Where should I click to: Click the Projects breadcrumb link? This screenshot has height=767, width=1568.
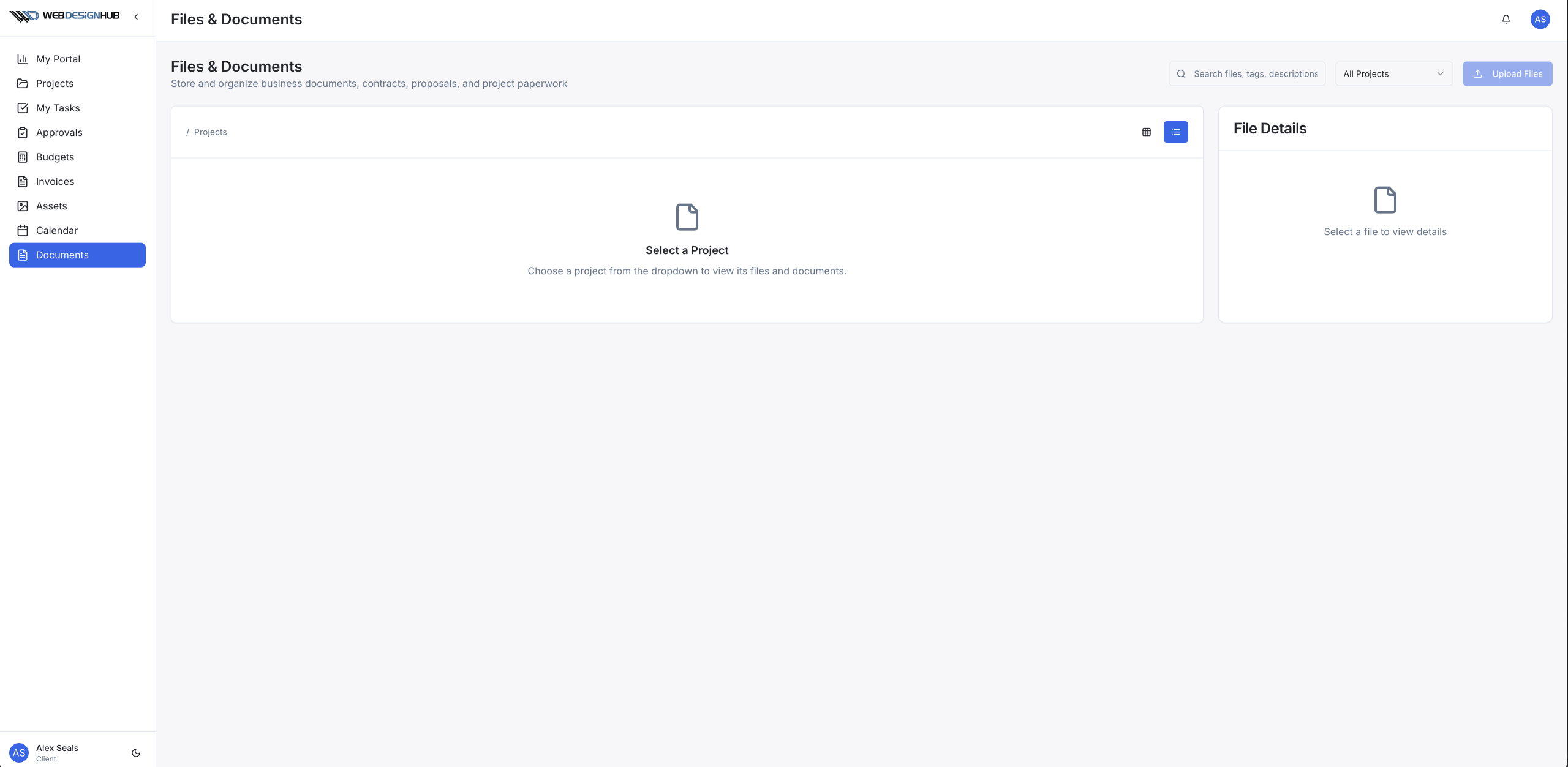click(210, 132)
